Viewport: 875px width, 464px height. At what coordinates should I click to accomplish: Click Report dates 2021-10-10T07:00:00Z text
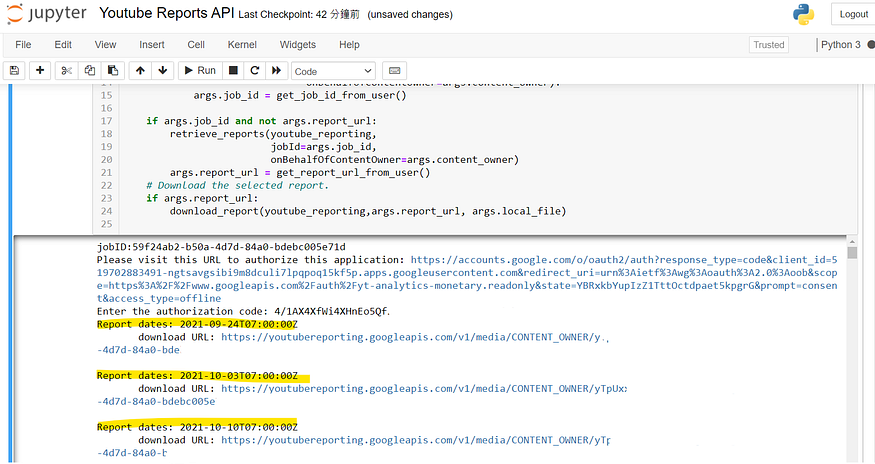click(197, 427)
